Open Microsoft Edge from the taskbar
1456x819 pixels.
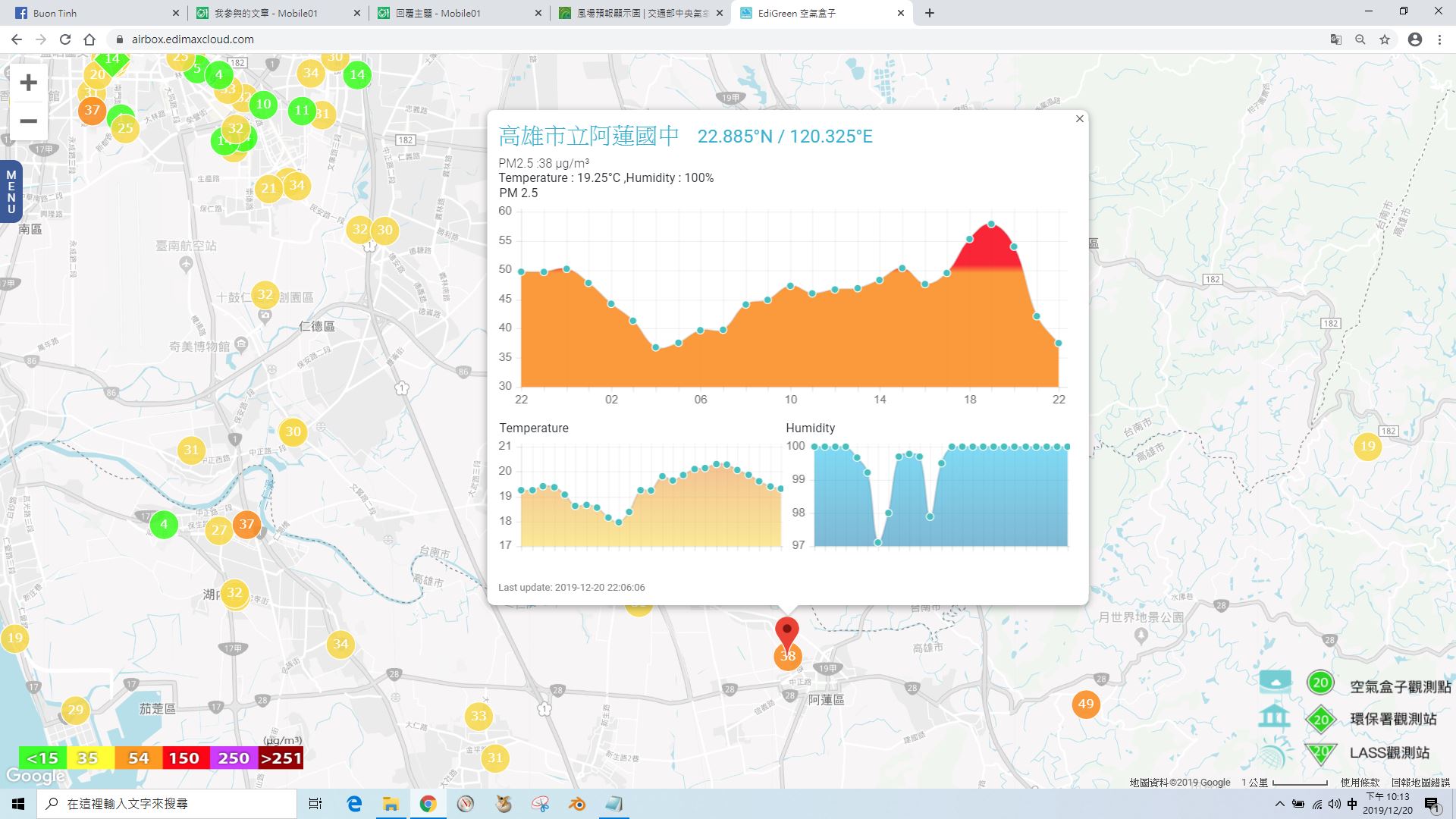354,803
